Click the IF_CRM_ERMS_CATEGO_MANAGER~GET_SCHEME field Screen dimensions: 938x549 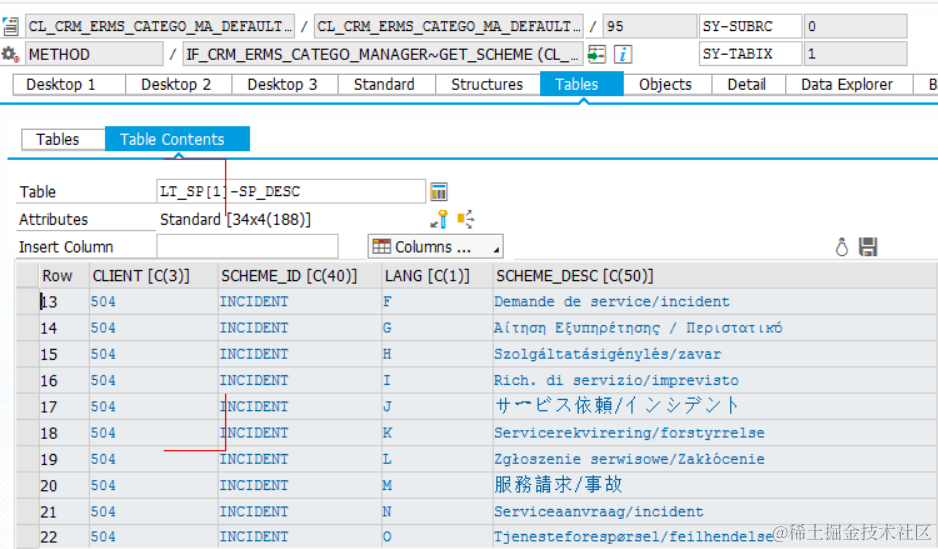(383, 54)
